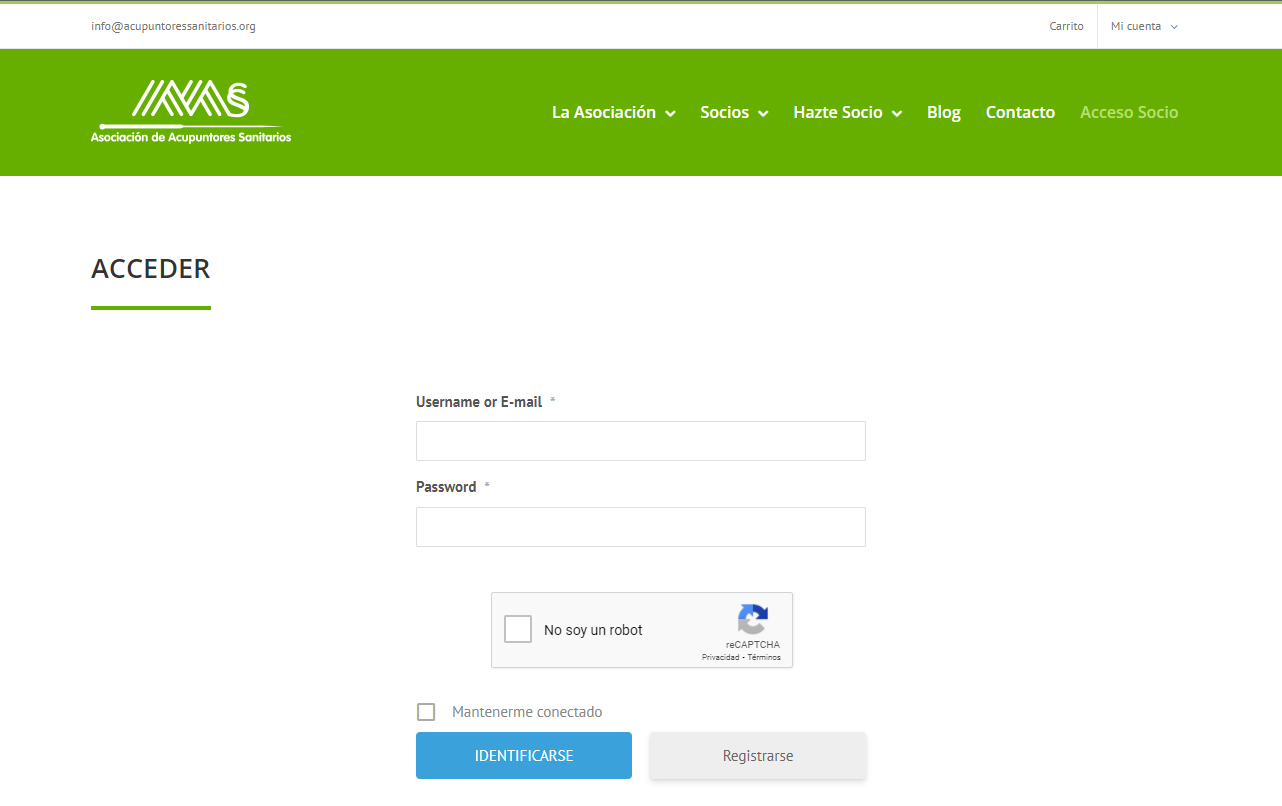Click the 'Password' input field
The height and width of the screenshot is (806, 1282).
point(640,526)
